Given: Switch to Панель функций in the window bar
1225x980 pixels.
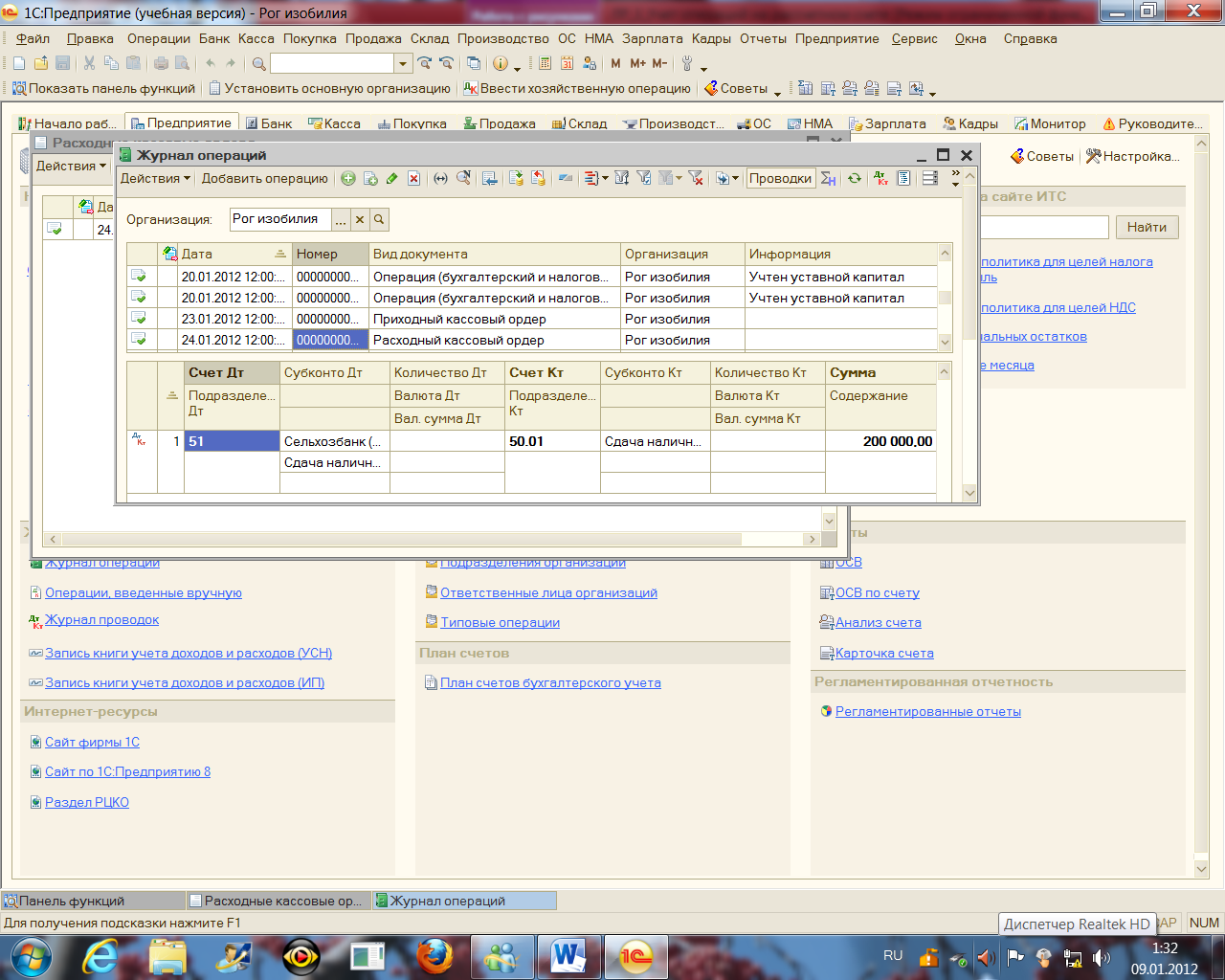Looking at the screenshot, I should (x=93, y=901).
